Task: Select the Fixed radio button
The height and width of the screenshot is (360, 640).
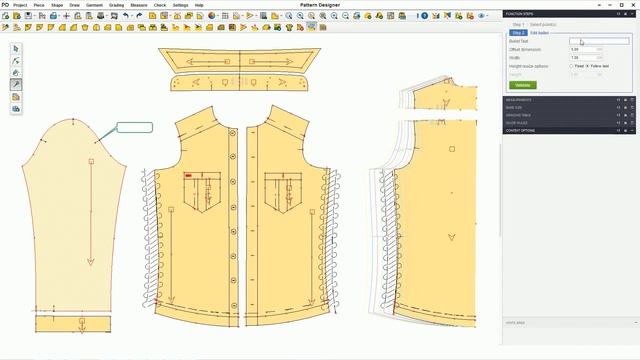Action: pyautogui.click(x=571, y=66)
